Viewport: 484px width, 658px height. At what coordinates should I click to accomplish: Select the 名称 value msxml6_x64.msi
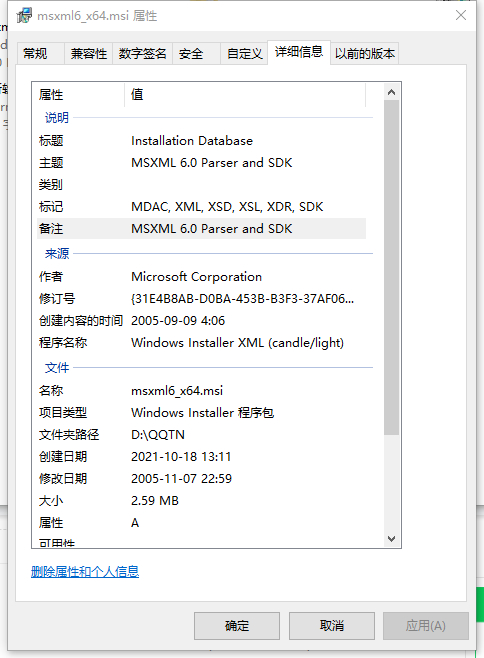coord(177,391)
